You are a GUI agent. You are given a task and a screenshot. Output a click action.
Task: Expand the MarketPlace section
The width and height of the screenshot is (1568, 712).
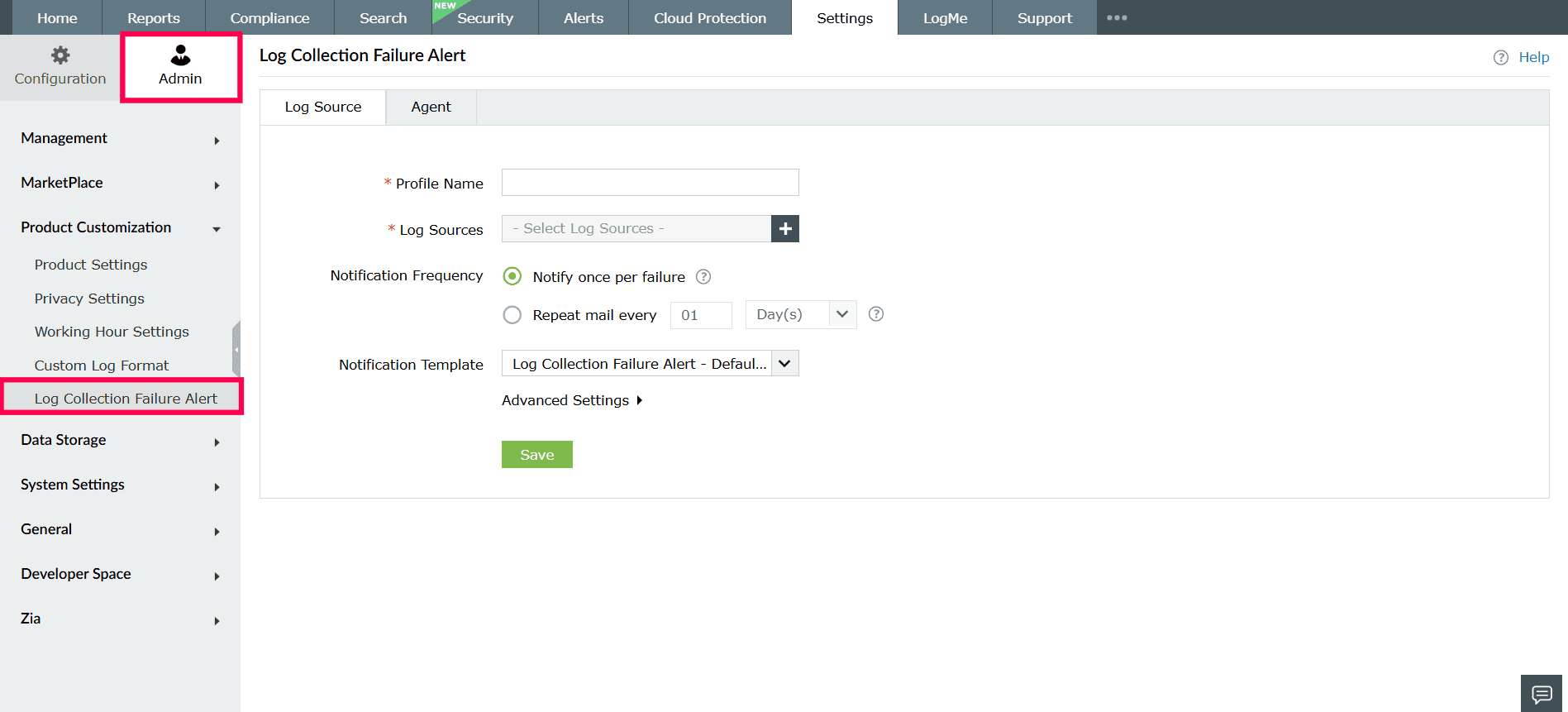point(121,183)
